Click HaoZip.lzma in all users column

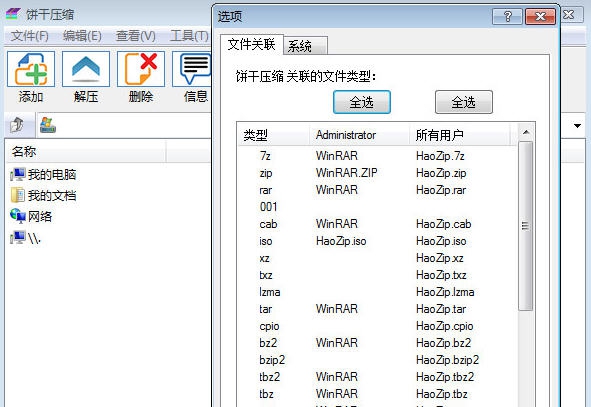click(445, 292)
